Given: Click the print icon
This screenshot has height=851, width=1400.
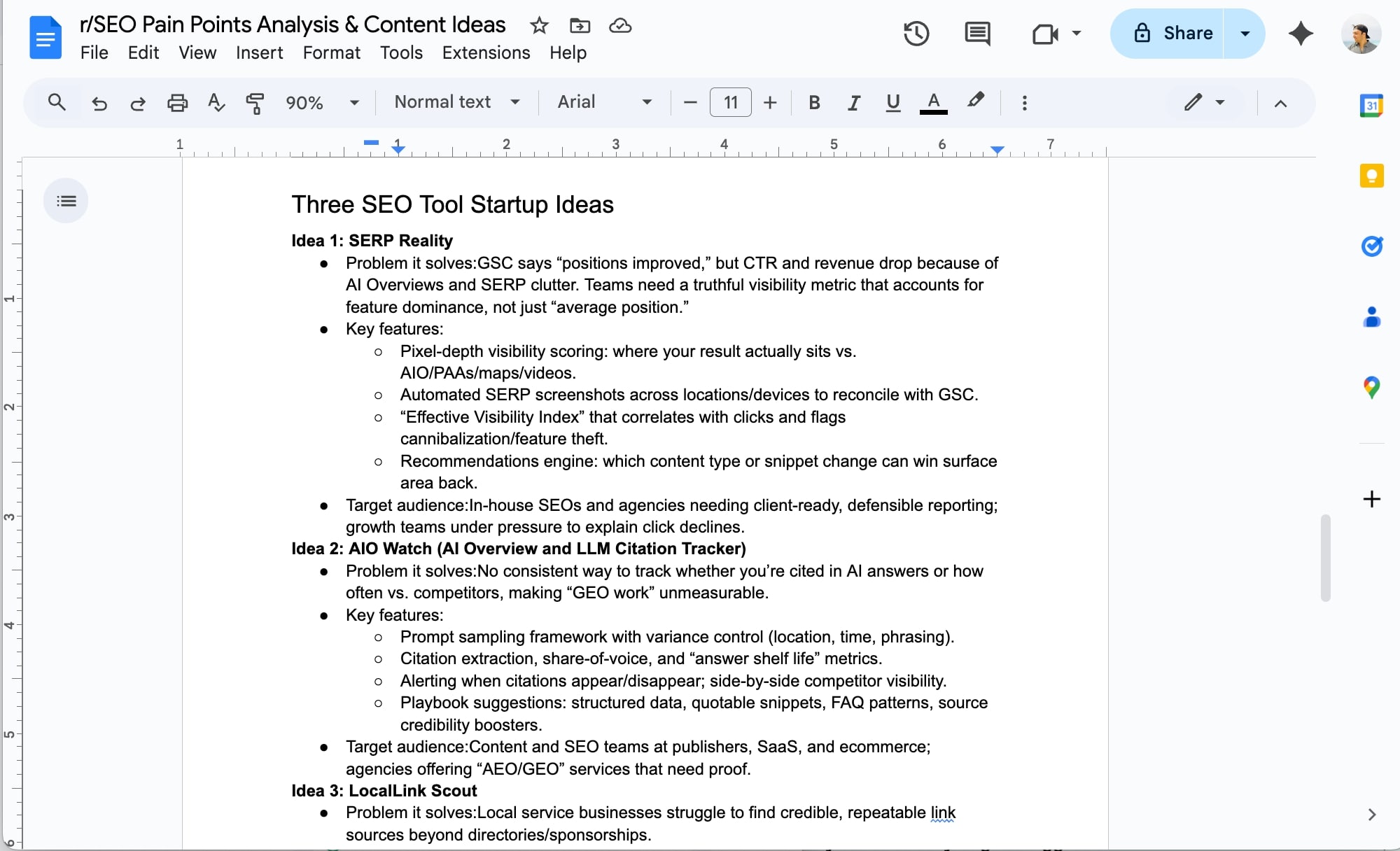Looking at the screenshot, I should point(177,102).
